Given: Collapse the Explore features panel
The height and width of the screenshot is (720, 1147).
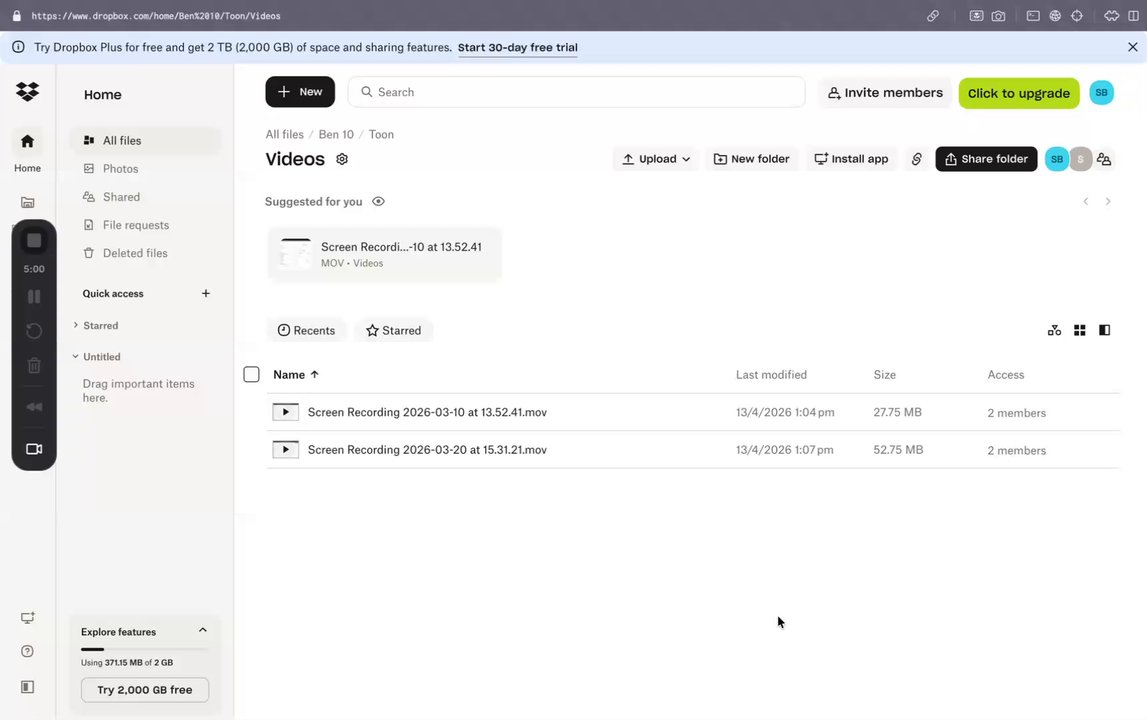Looking at the screenshot, I should coord(203,630).
